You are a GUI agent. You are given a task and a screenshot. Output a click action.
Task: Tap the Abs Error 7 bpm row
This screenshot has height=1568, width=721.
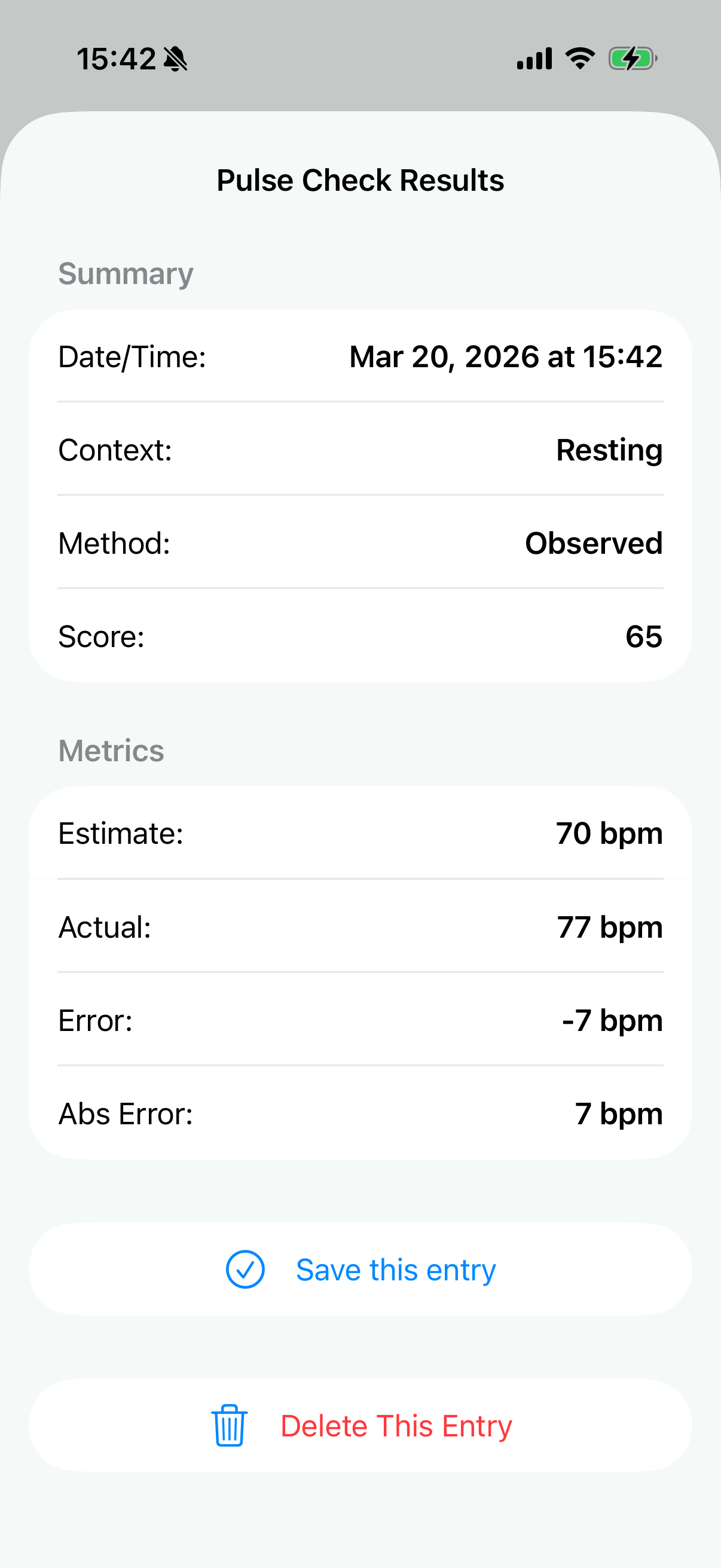tap(360, 1114)
